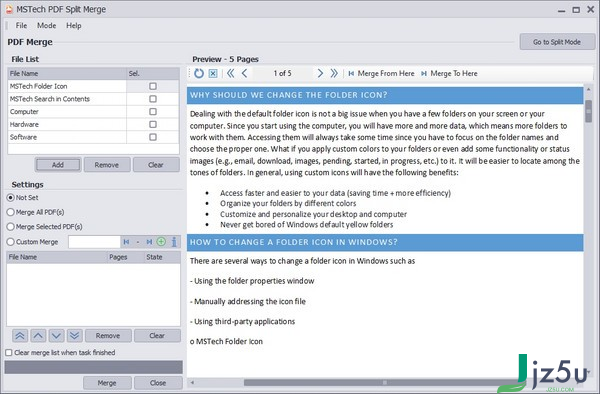The height and width of the screenshot is (394, 600).
Task: Click preview vertical scrollbar thumb
Action: [x=589, y=111]
